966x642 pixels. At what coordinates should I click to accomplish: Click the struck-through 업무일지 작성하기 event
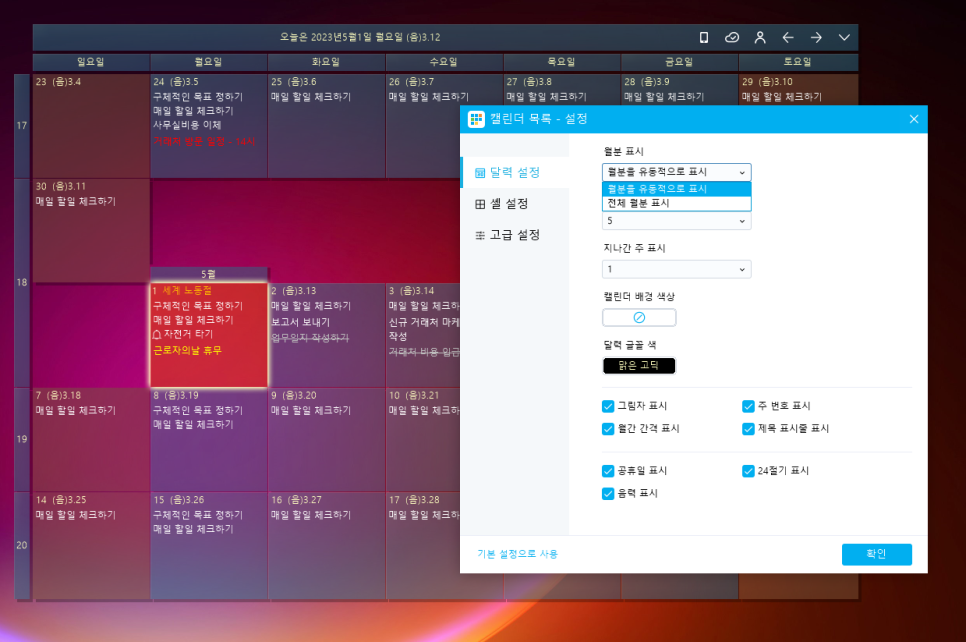click(x=310, y=338)
